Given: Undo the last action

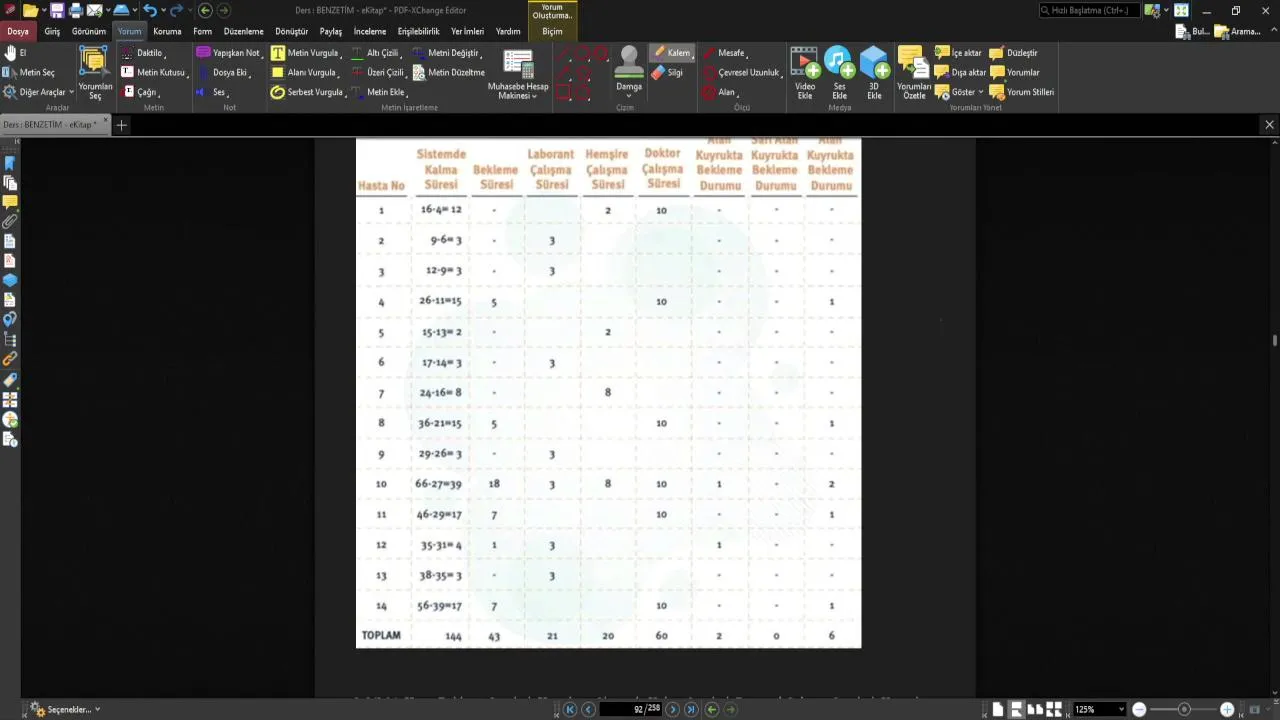Looking at the screenshot, I should pyautogui.click(x=149, y=10).
